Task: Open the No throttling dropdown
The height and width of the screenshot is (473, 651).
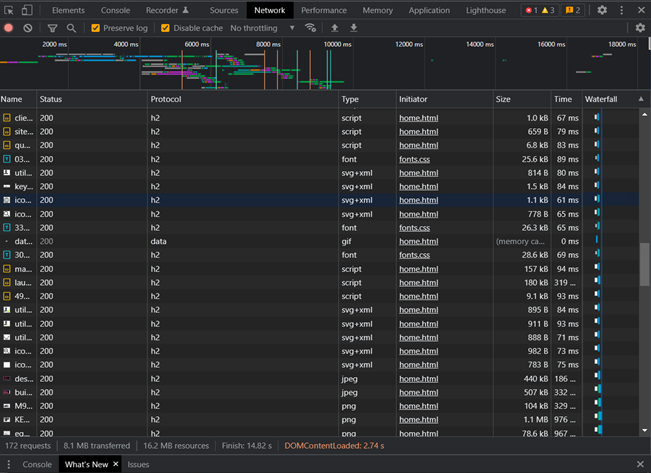Action: pyautogui.click(x=263, y=28)
